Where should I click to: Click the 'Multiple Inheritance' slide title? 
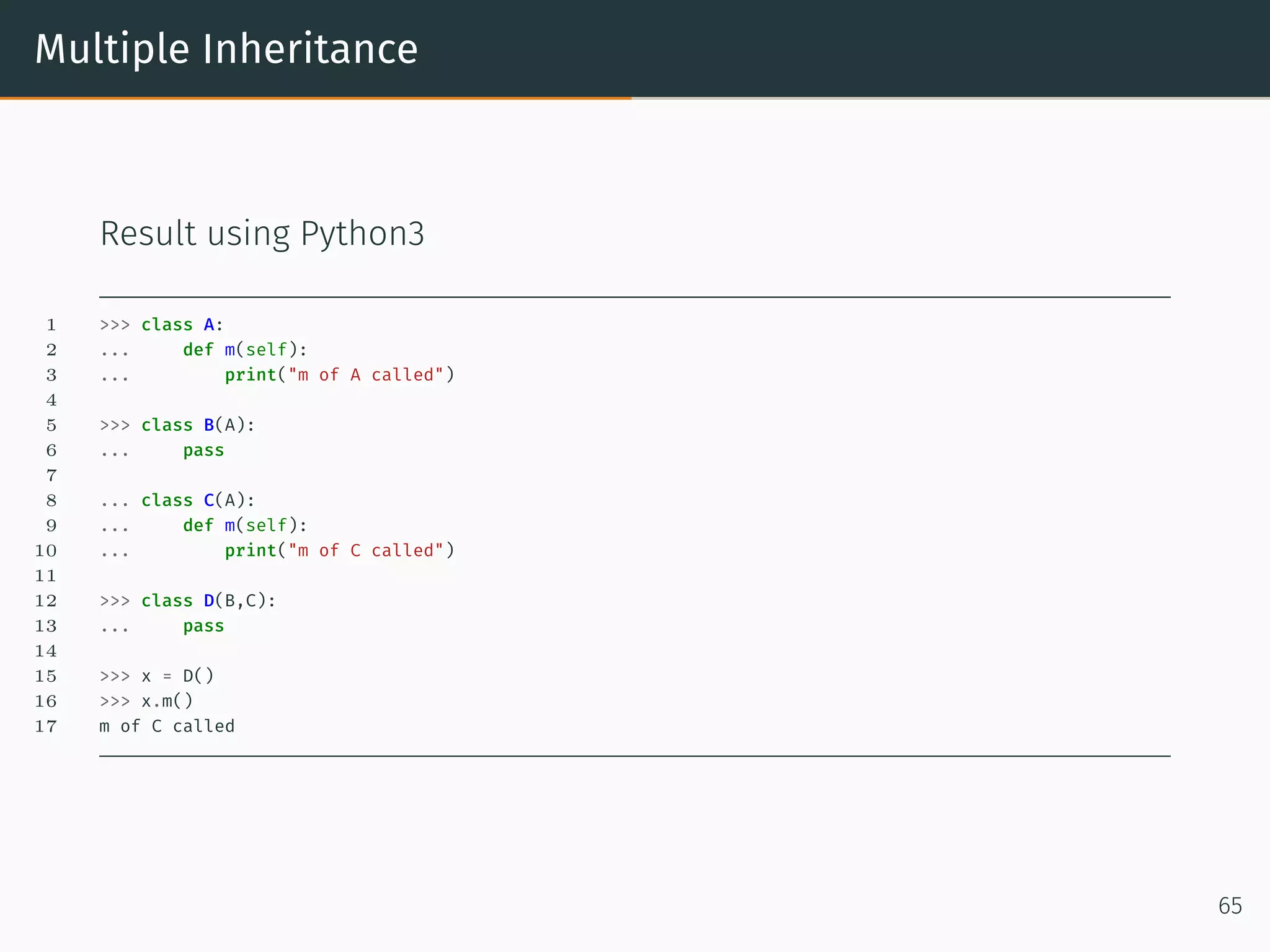point(226,50)
